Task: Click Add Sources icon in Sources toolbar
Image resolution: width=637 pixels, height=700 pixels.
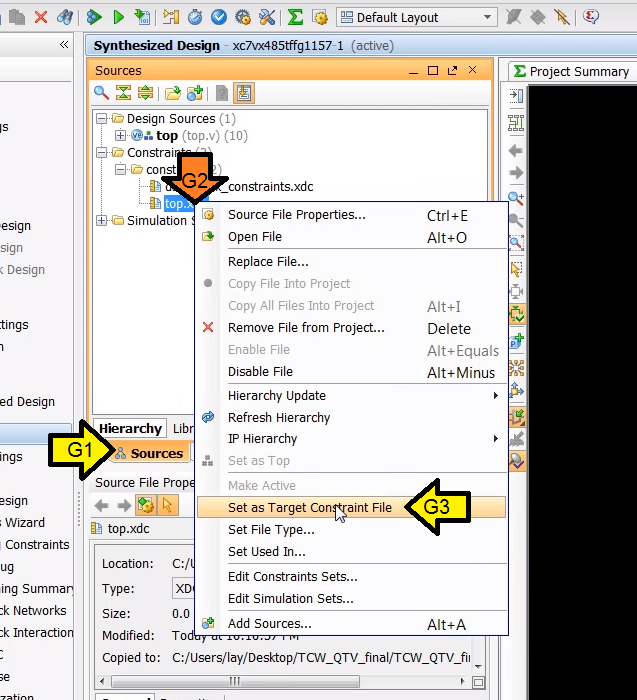Action: point(195,93)
